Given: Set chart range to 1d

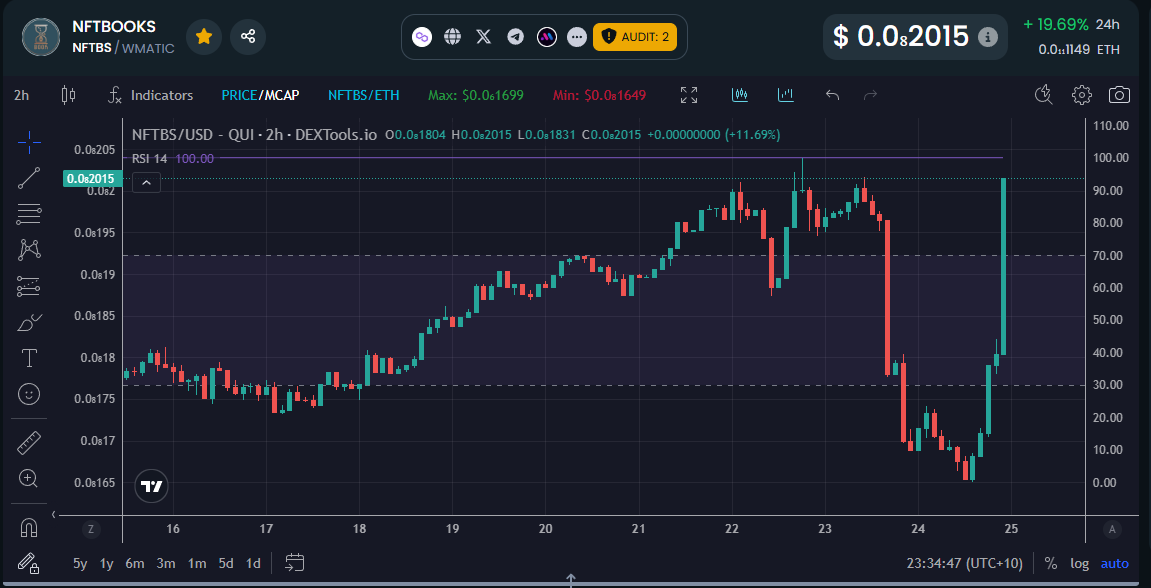Looking at the screenshot, I should tap(253, 564).
